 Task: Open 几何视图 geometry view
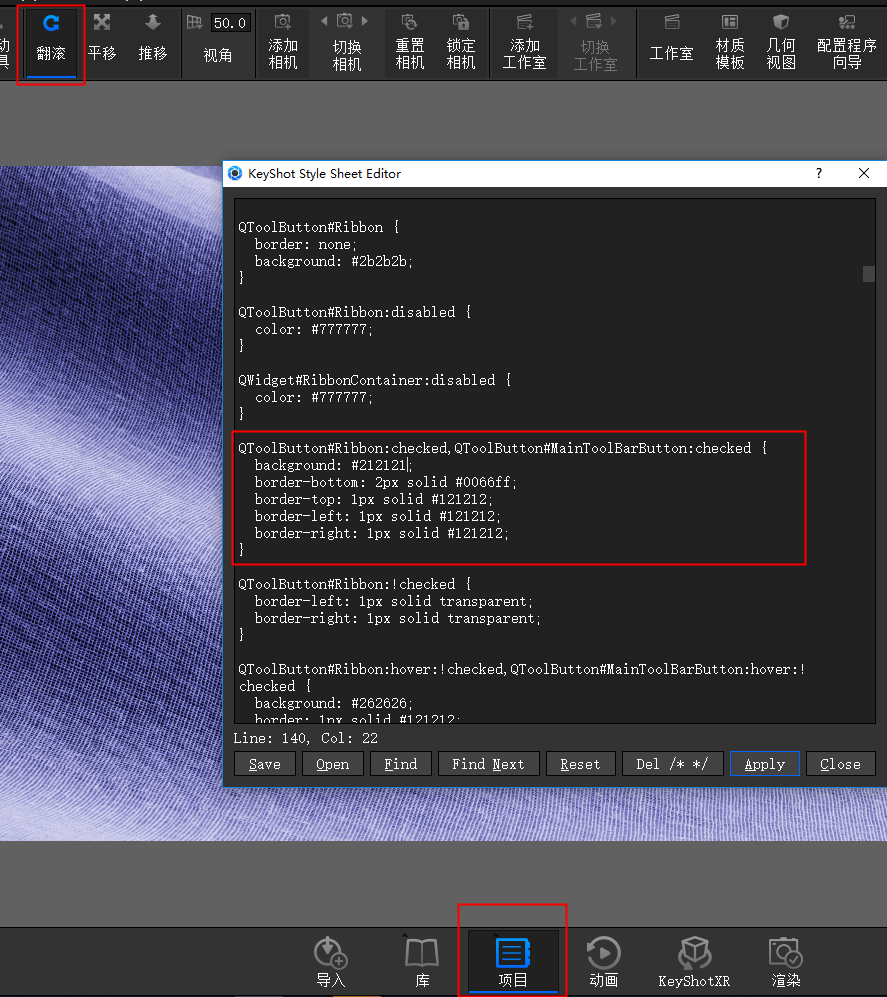coord(781,43)
